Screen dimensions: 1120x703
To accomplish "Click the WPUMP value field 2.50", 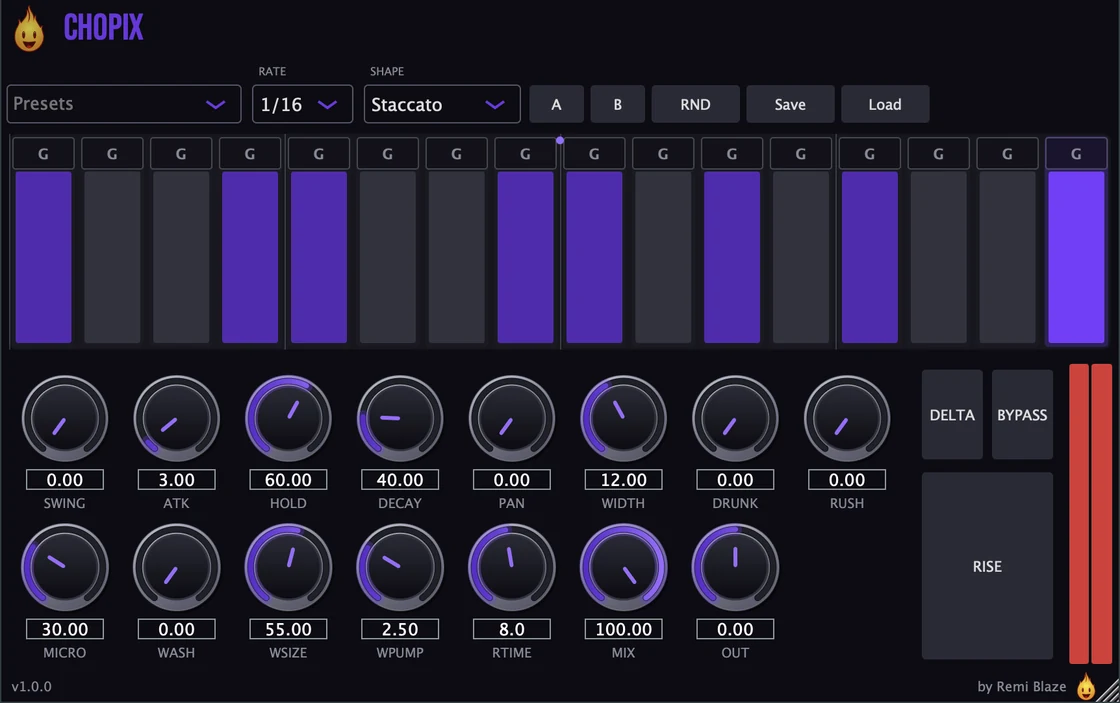I will [400, 629].
